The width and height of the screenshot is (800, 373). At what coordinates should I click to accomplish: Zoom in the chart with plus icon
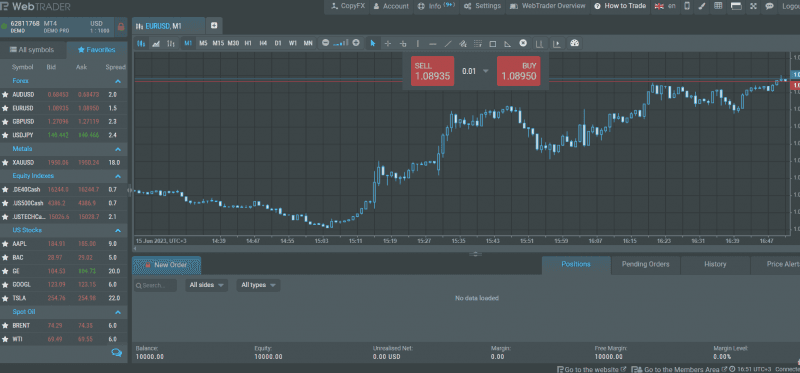356,43
